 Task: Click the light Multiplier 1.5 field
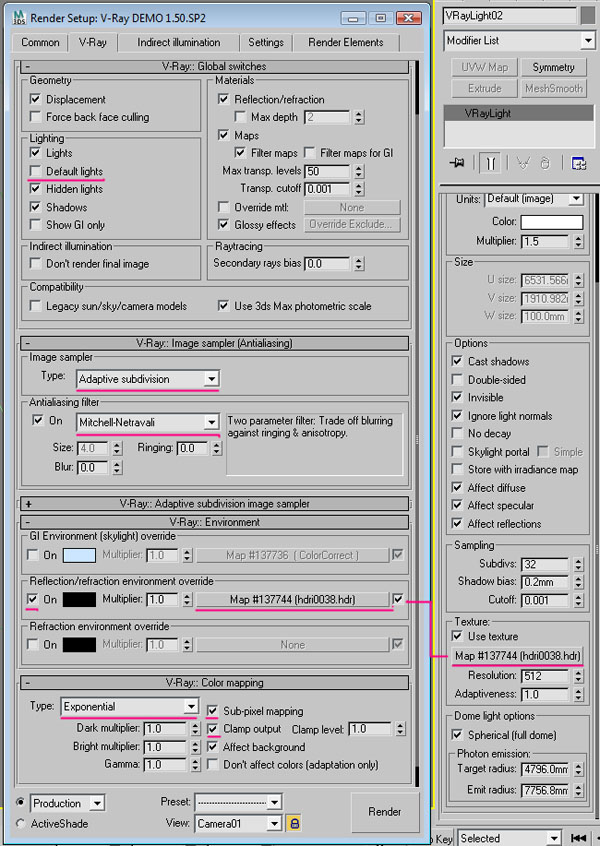click(x=545, y=241)
